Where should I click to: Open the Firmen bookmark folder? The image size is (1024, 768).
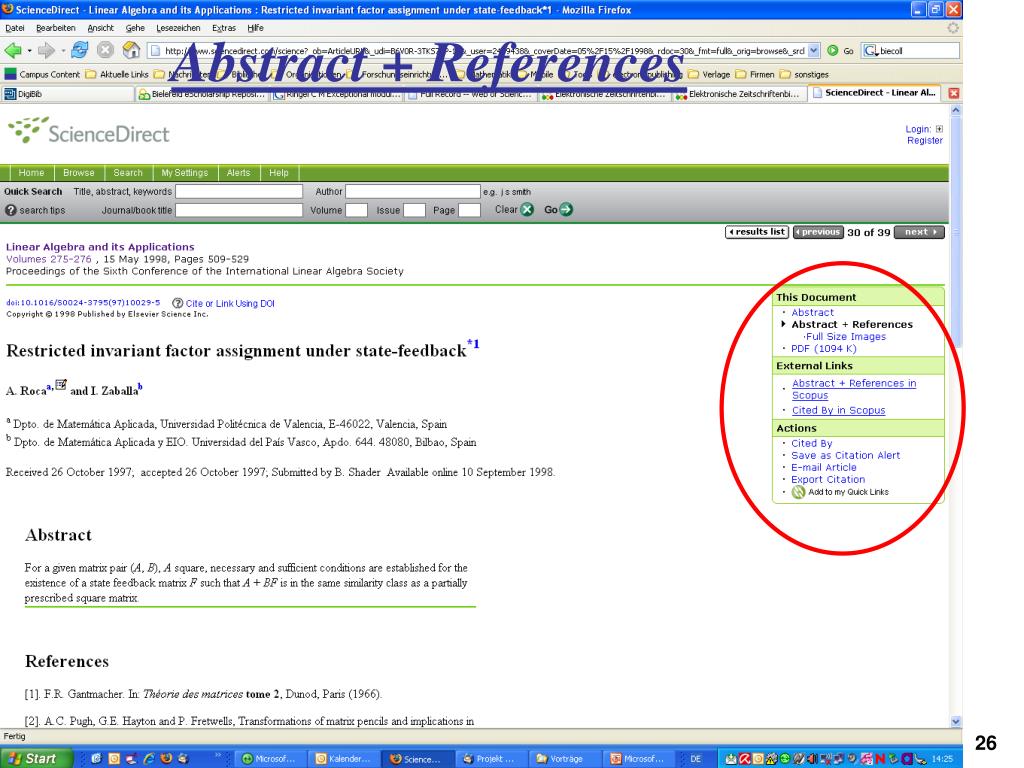[x=755, y=74]
